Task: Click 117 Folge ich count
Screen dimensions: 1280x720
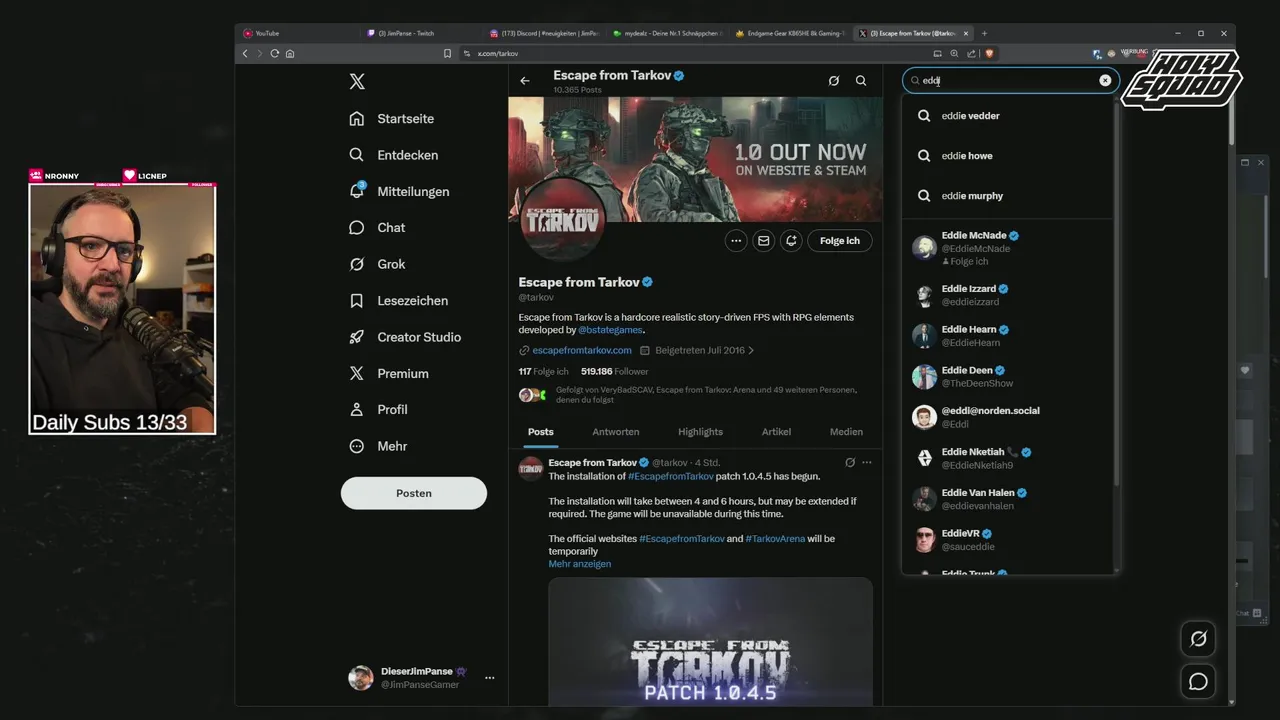Action: 544,371
